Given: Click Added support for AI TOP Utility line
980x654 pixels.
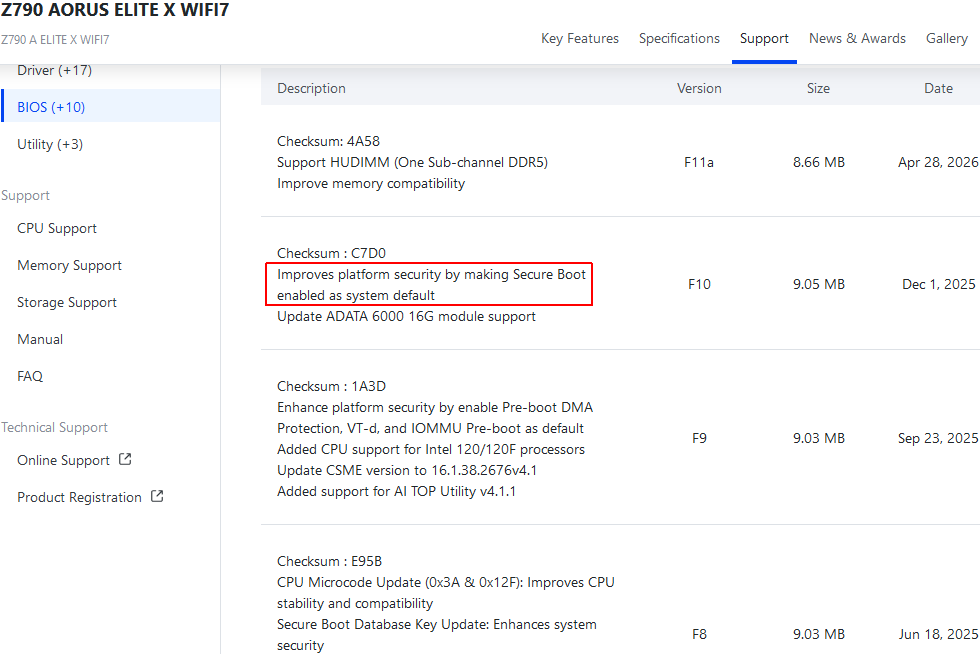Looking at the screenshot, I should [x=396, y=491].
